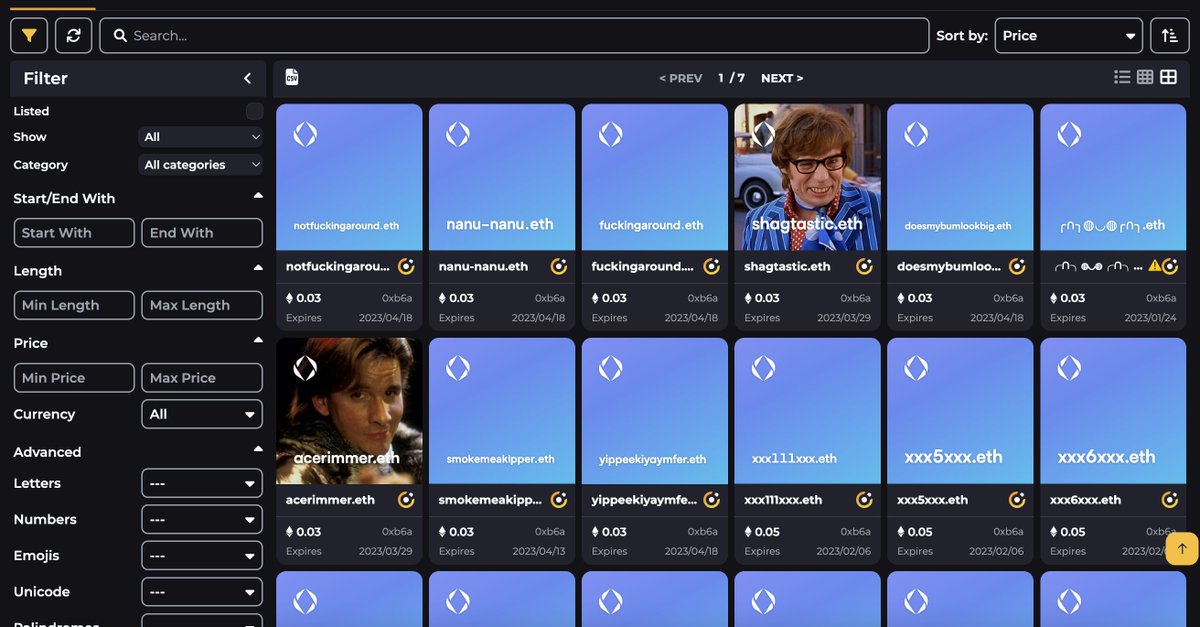The image size is (1200, 627).
Task: Open the filter funnel button
Action: tap(29, 35)
